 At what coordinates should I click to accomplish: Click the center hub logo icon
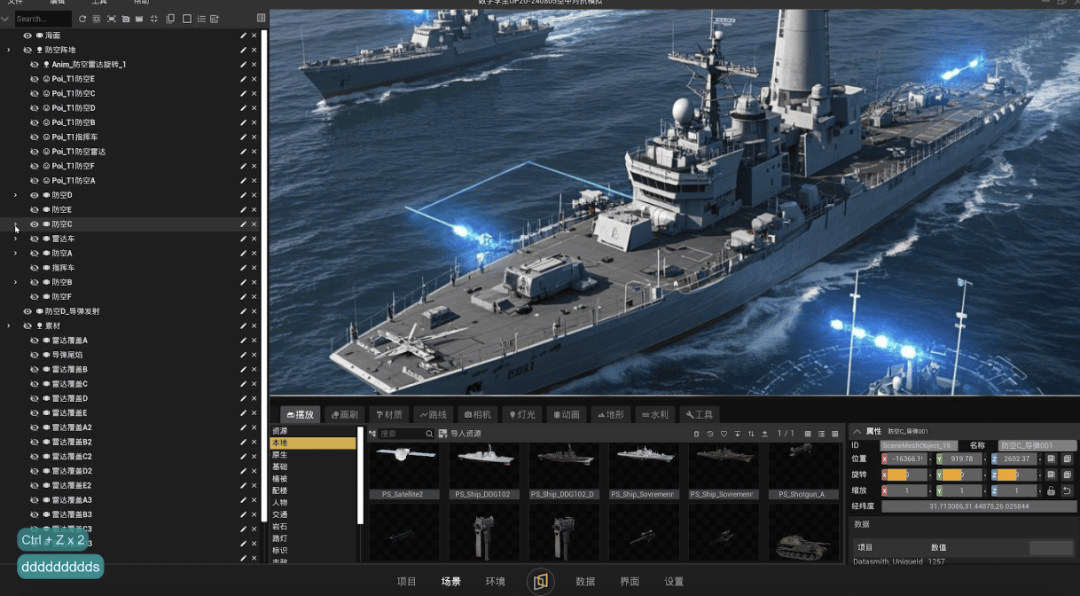(541, 581)
